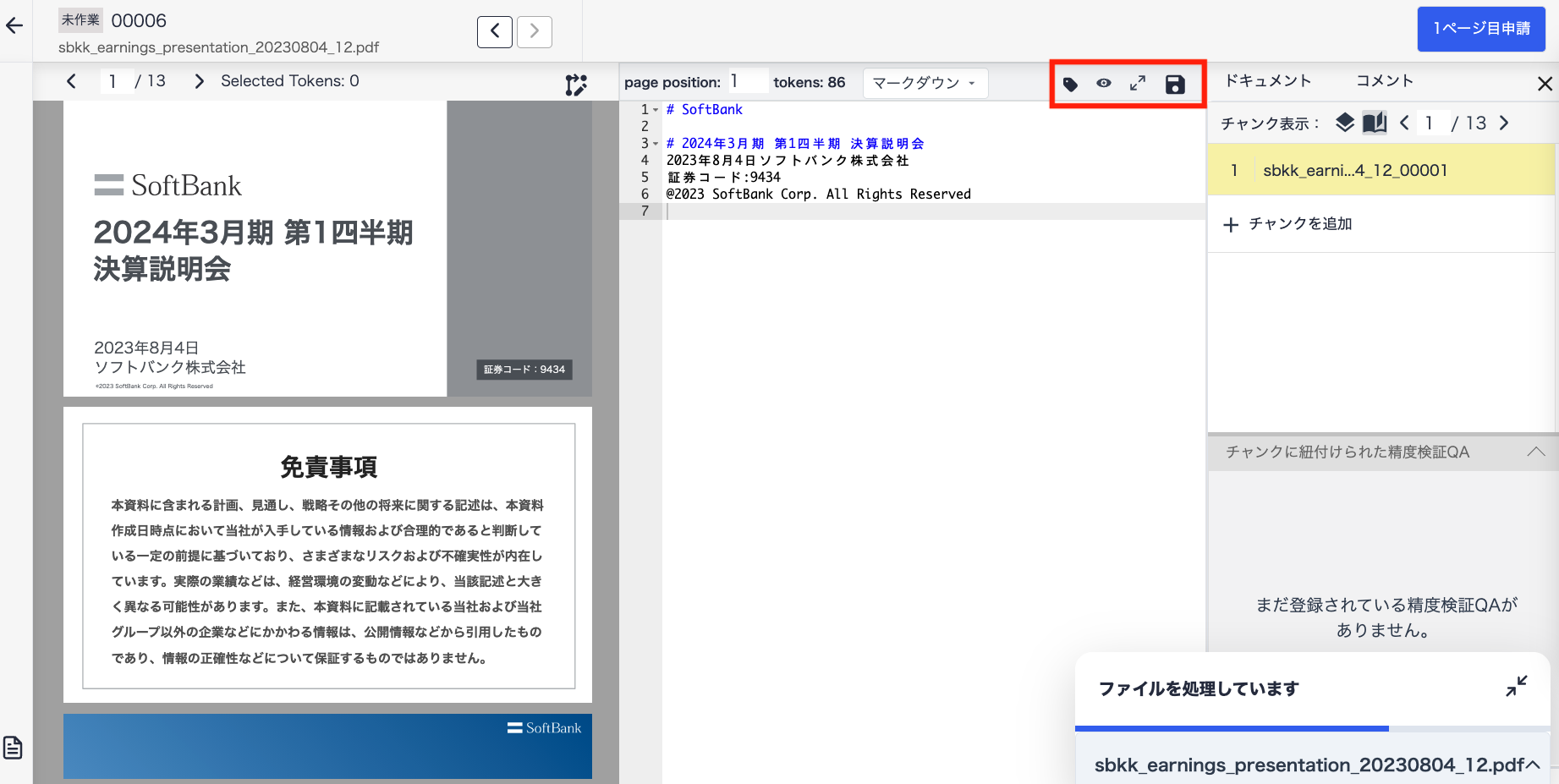Close the right side panel

click(x=1545, y=84)
